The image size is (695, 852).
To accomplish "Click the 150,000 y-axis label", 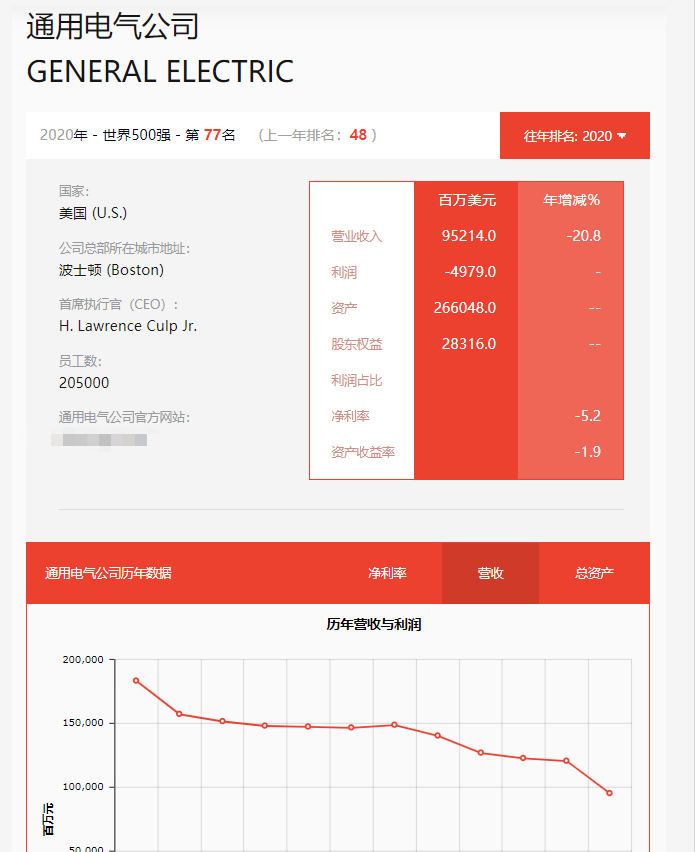I will [x=83, y=723].
